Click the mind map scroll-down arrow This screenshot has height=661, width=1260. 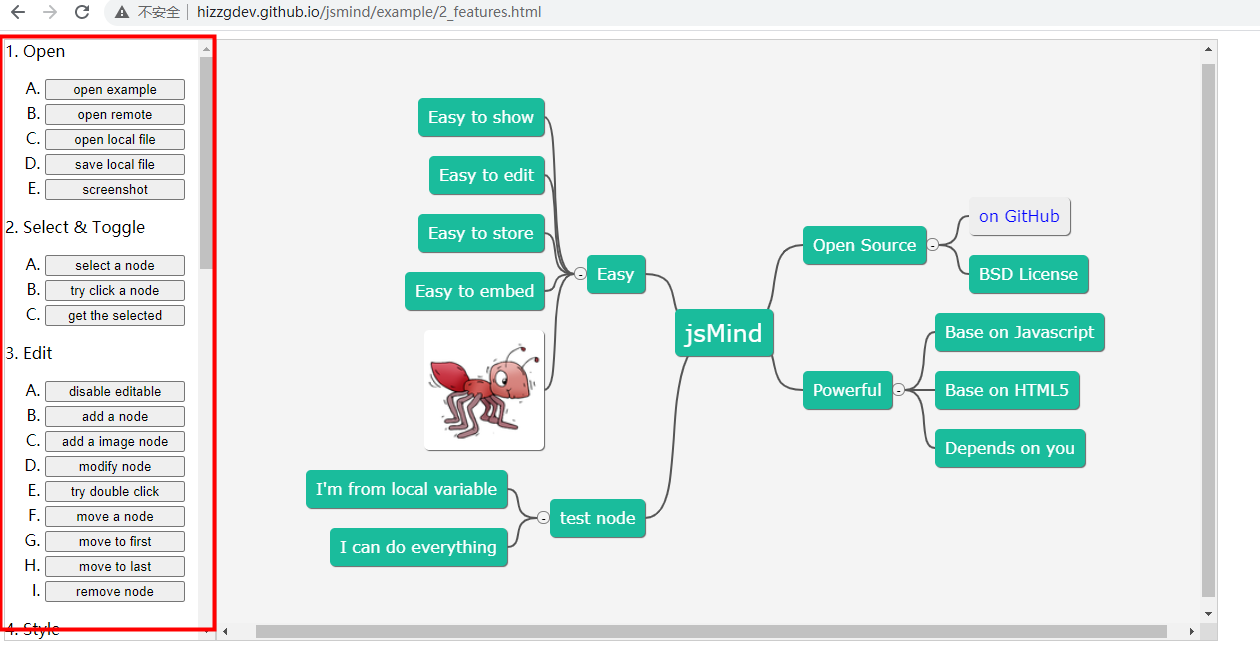click(1209, 613)
